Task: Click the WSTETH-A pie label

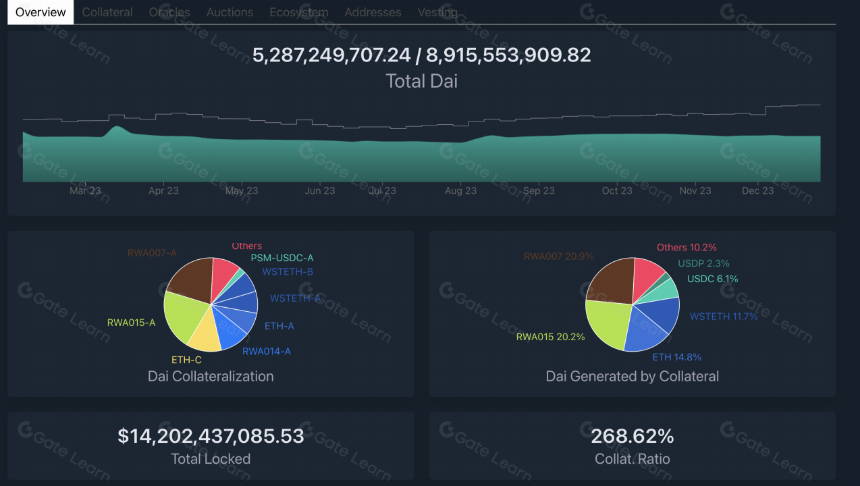Action: (295, 298)
